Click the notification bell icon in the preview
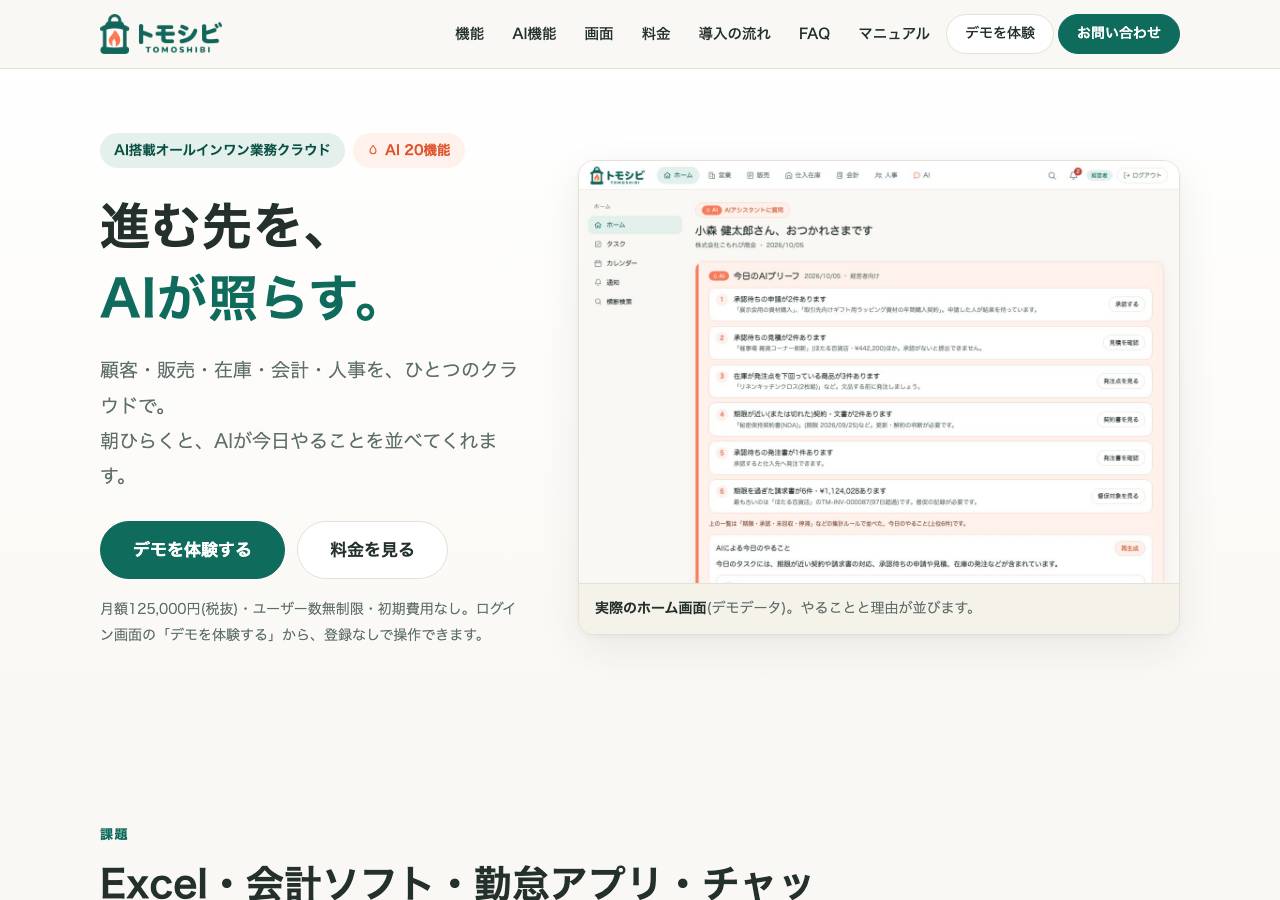 [1074, 175]
